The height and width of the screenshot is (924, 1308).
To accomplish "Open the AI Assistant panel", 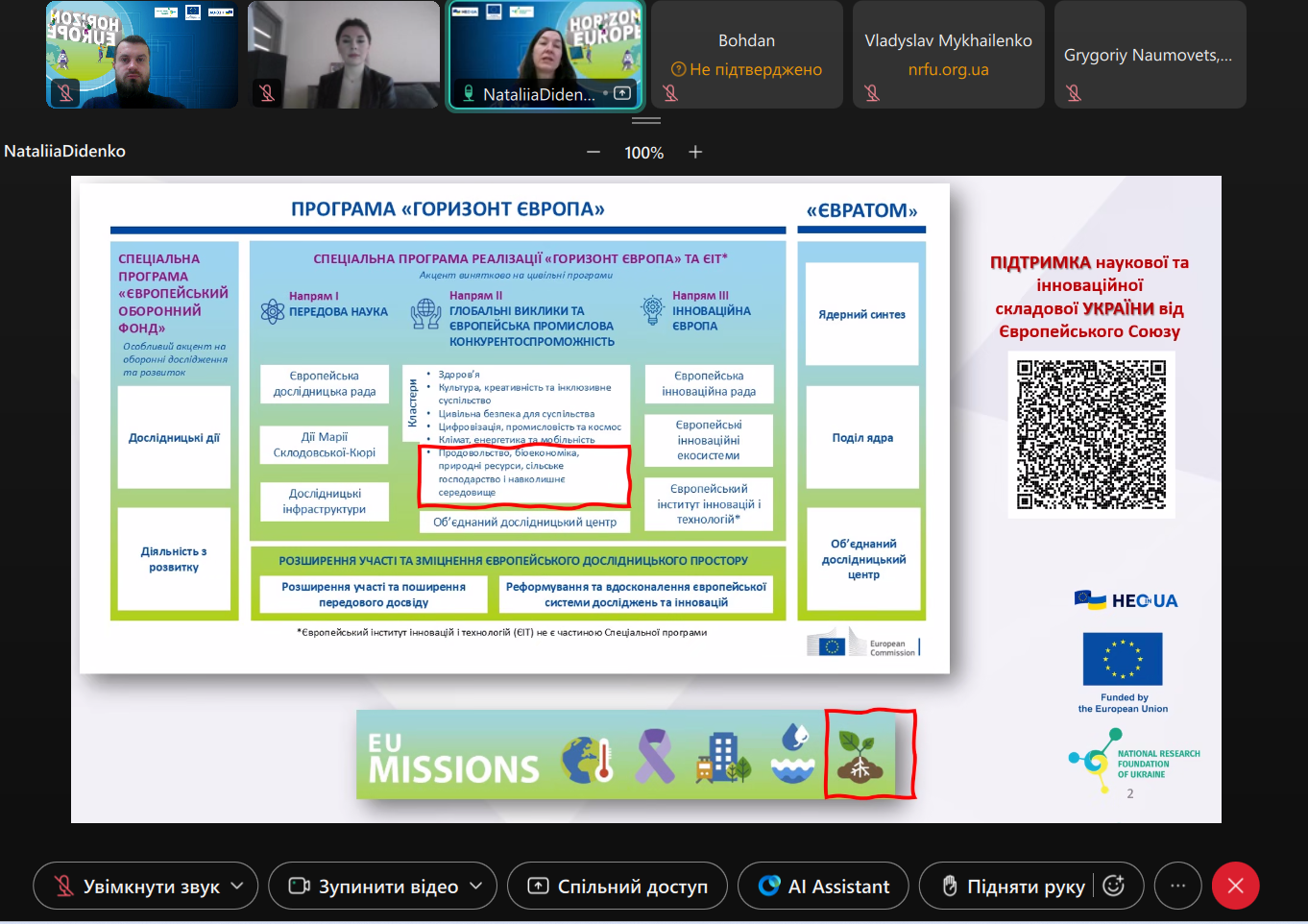I will (824, 886).
